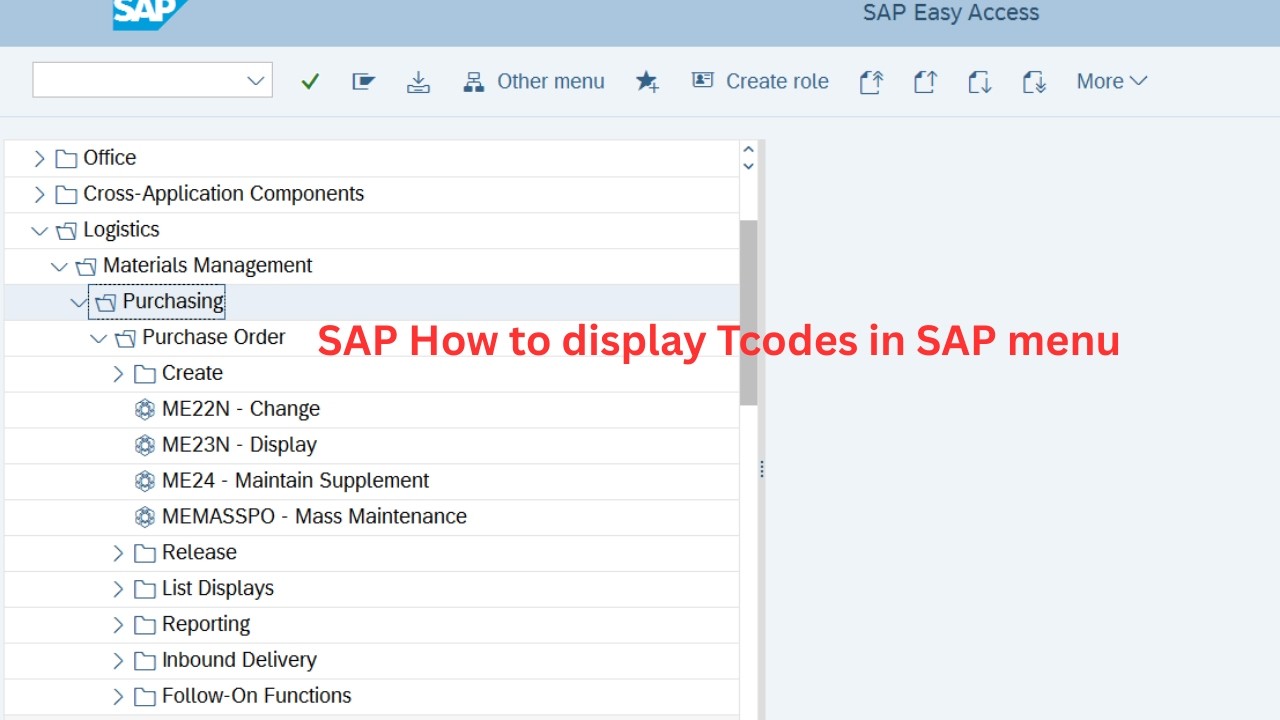Expand the Create folder node

pyautogui.click(x=118, y=374)
